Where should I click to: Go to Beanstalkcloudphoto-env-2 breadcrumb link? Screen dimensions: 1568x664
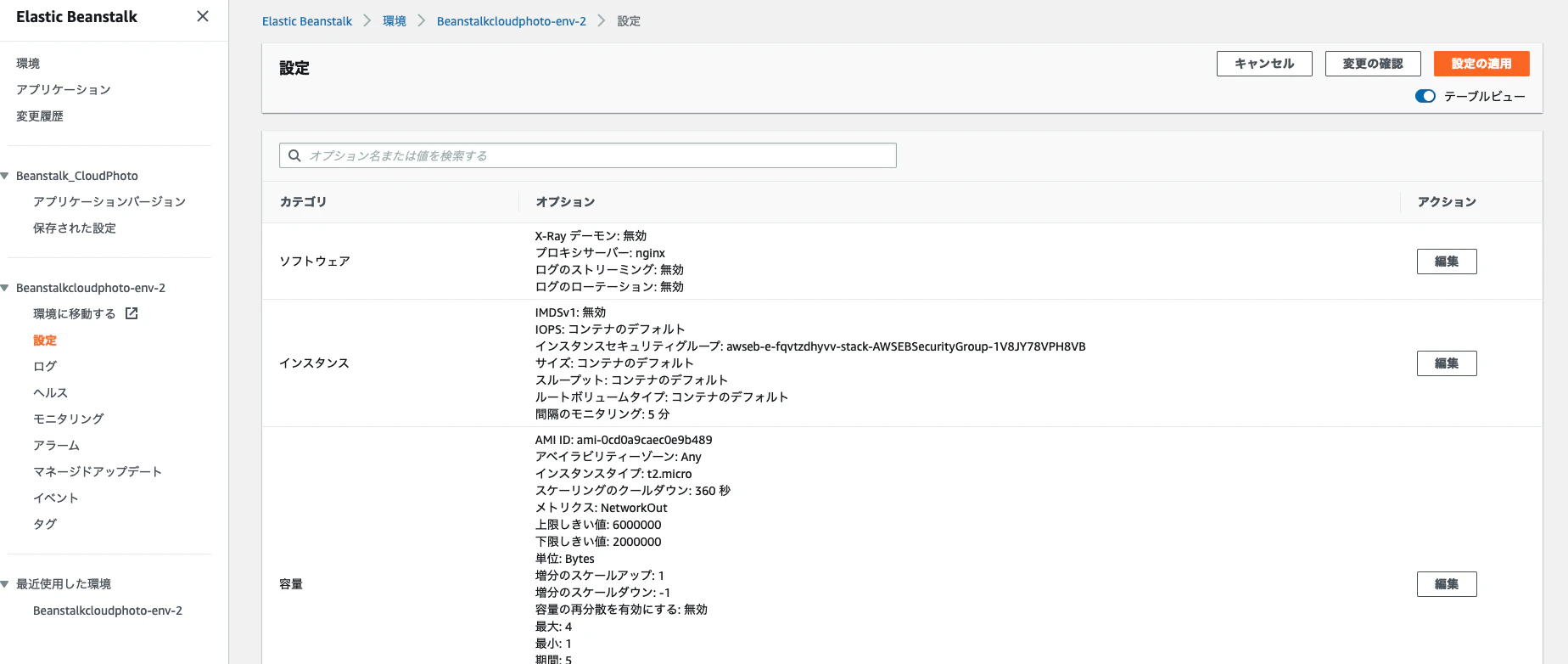coord(512,21)
